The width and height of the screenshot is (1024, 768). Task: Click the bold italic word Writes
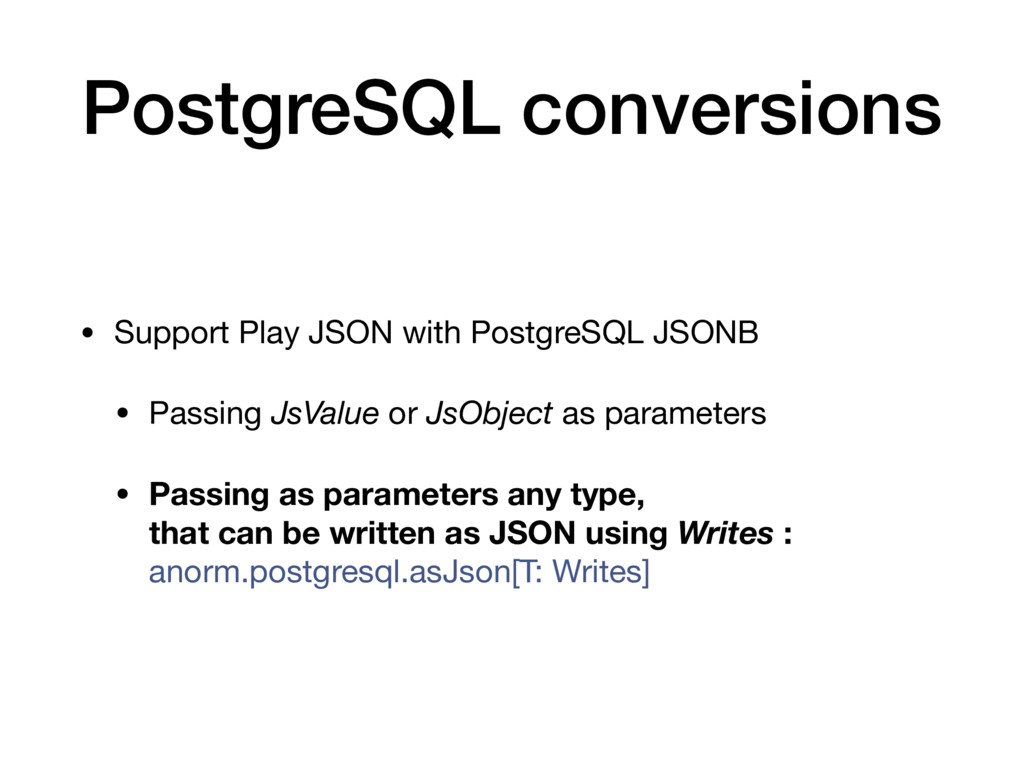coord(726,533)
